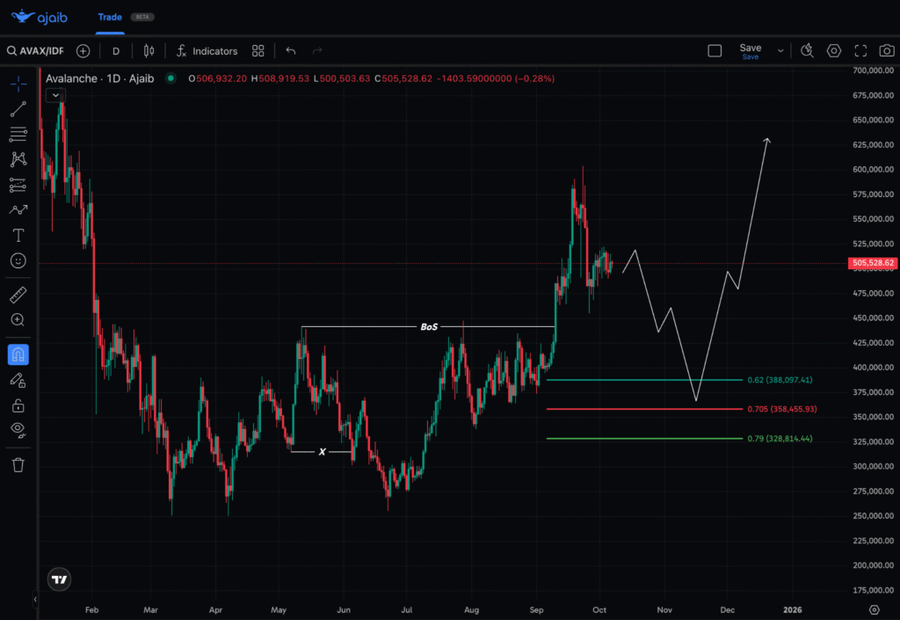The width and height of the screenshot is (900, 620).
Task: Take a chart snapshot with camera icon
Action: click(x=887, y=51)
